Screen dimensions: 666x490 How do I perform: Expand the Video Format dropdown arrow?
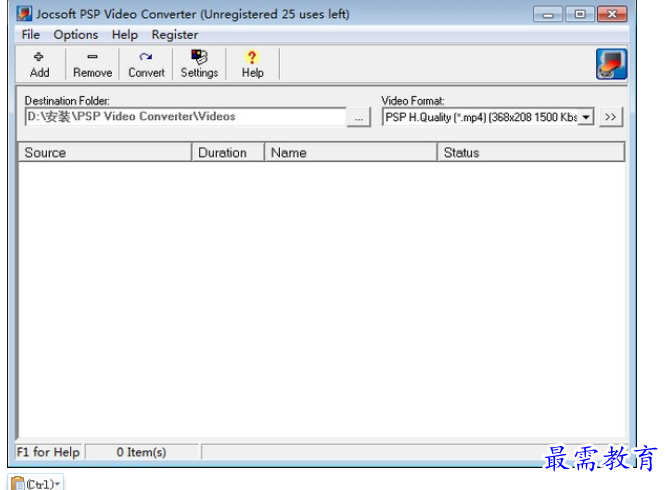click(586, 117)
